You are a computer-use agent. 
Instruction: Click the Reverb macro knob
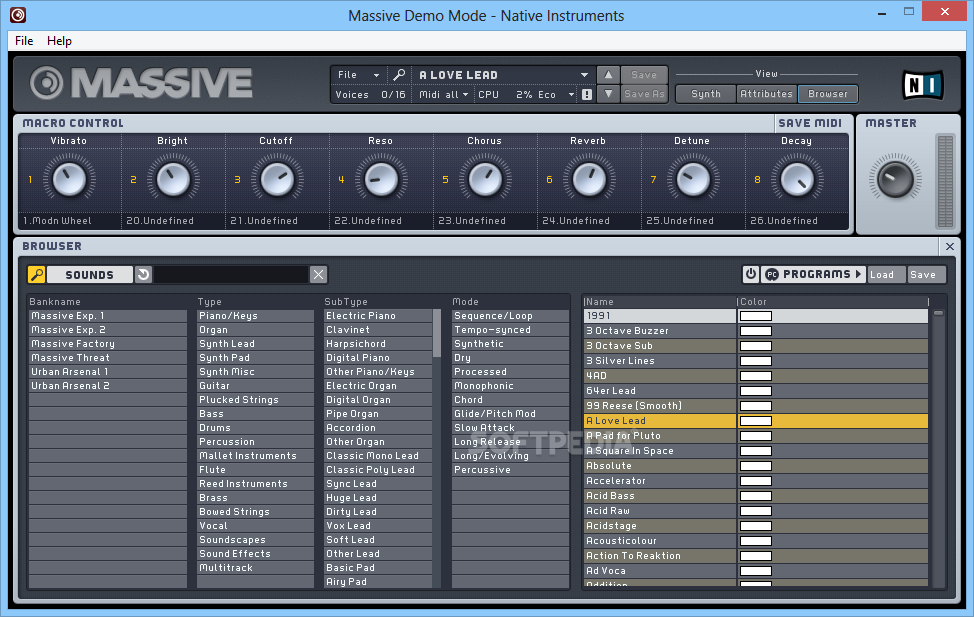click(589, 180)
